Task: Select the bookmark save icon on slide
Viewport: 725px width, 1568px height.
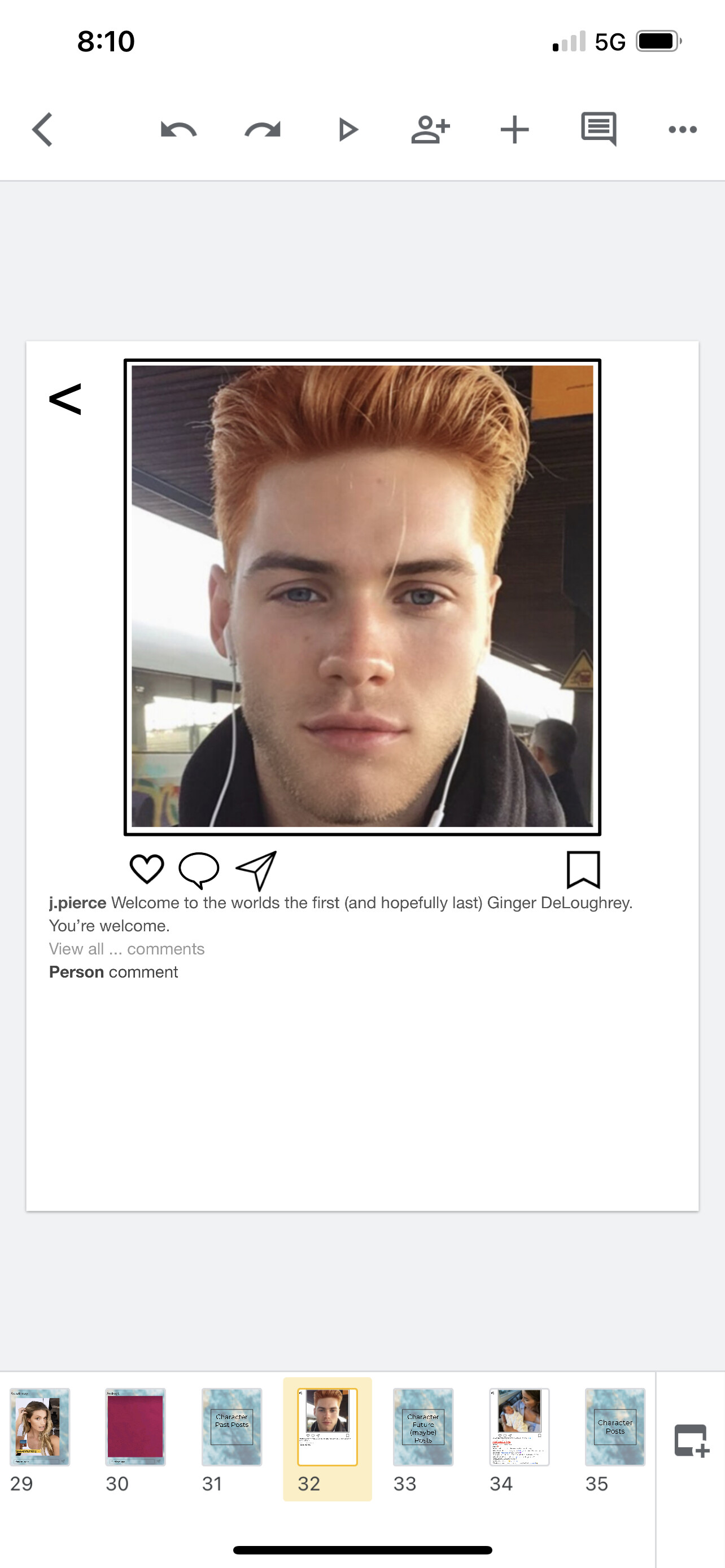Action: click(583, 870)
